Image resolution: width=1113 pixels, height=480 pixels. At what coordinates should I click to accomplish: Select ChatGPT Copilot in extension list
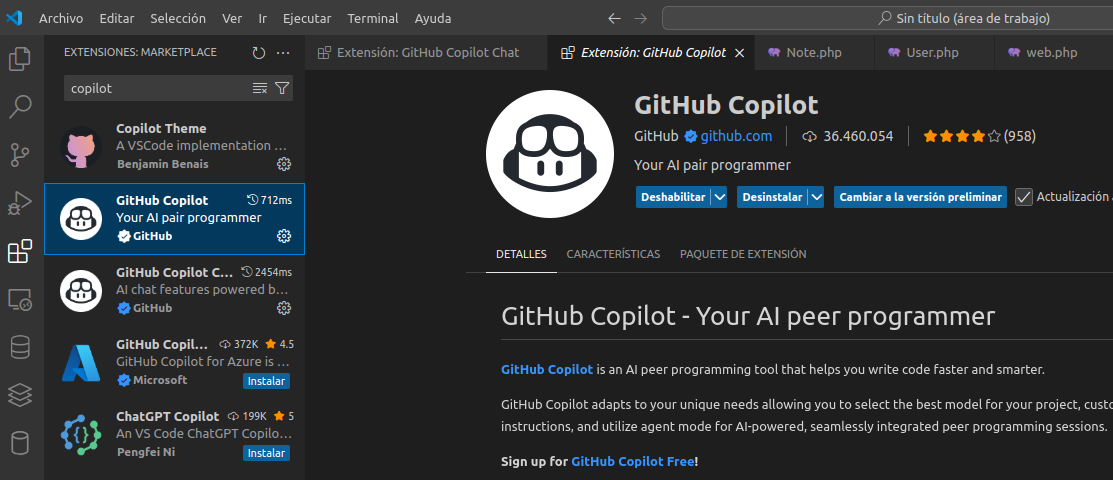coord(175,434)
